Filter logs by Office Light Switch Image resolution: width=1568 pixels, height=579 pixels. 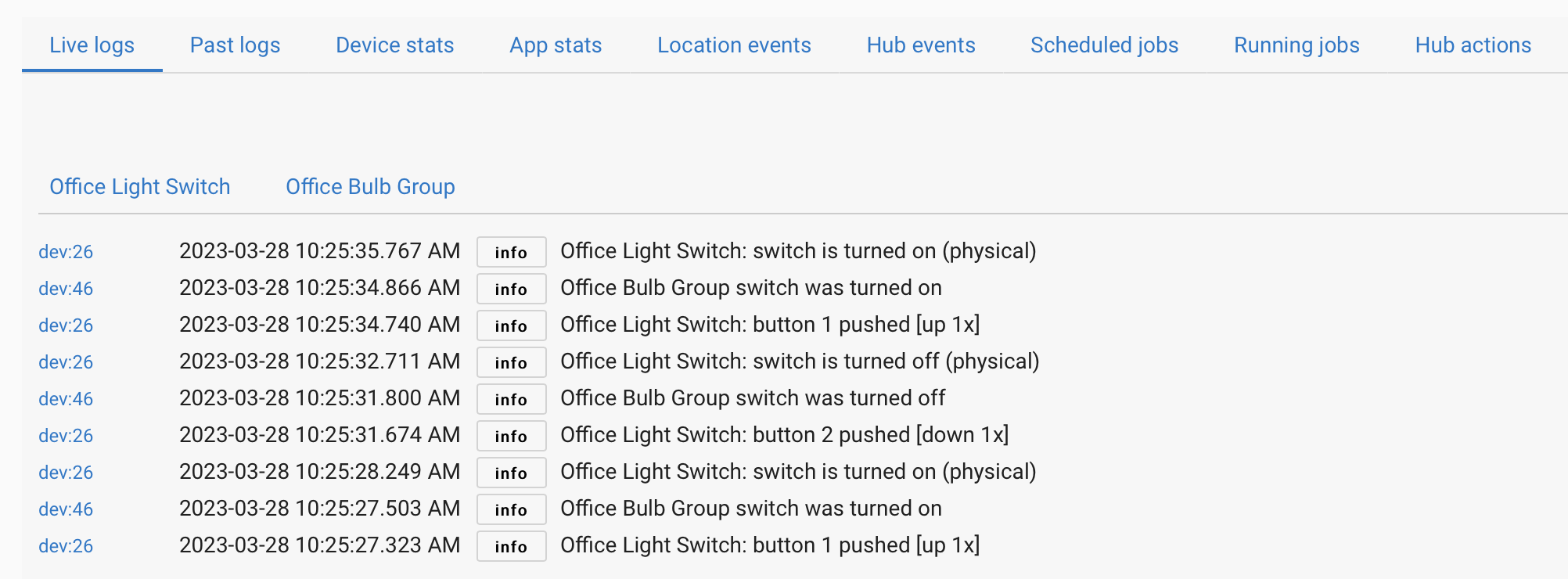point(140,187)
